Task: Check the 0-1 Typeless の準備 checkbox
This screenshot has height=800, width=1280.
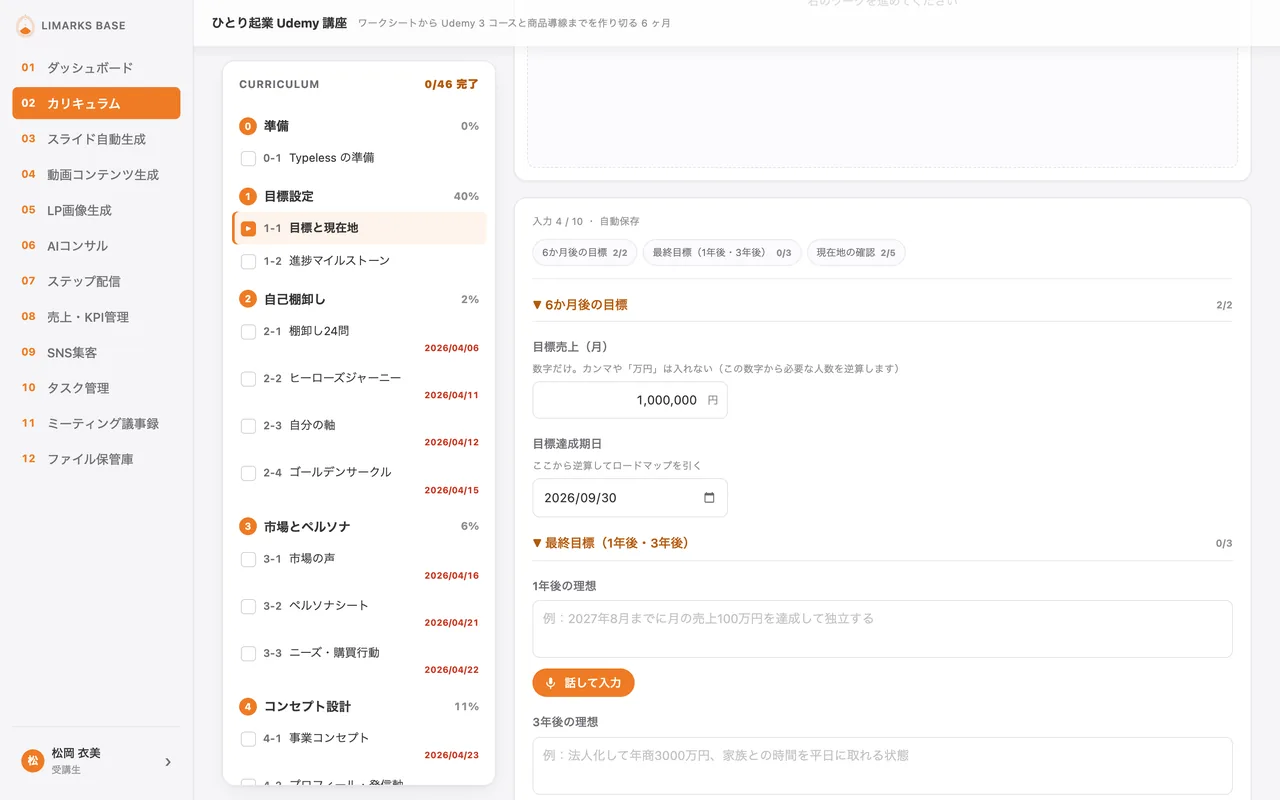Action: tap(248, 158)
